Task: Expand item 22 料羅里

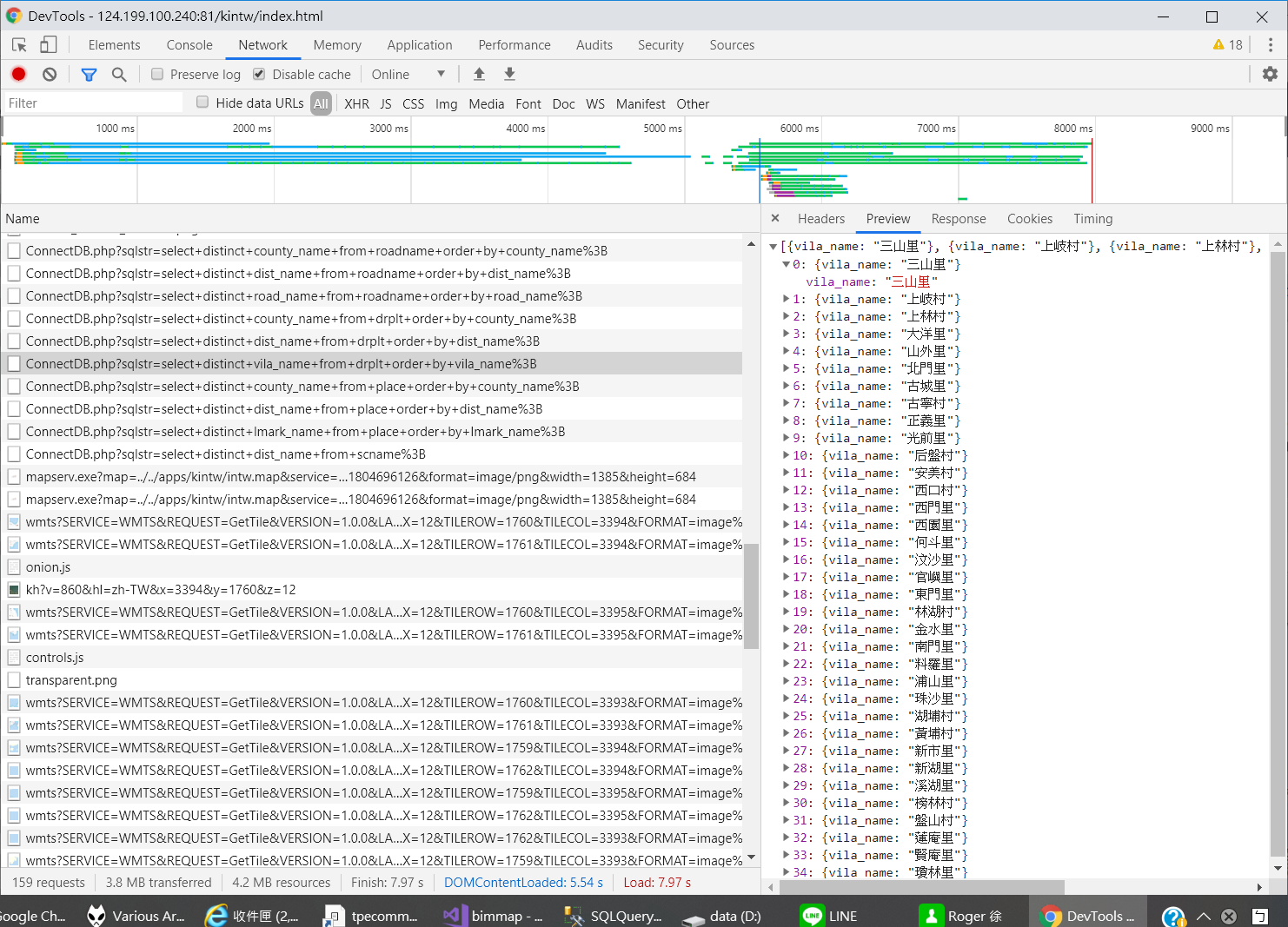Action: pyautogui.click(x=786, y=664)
